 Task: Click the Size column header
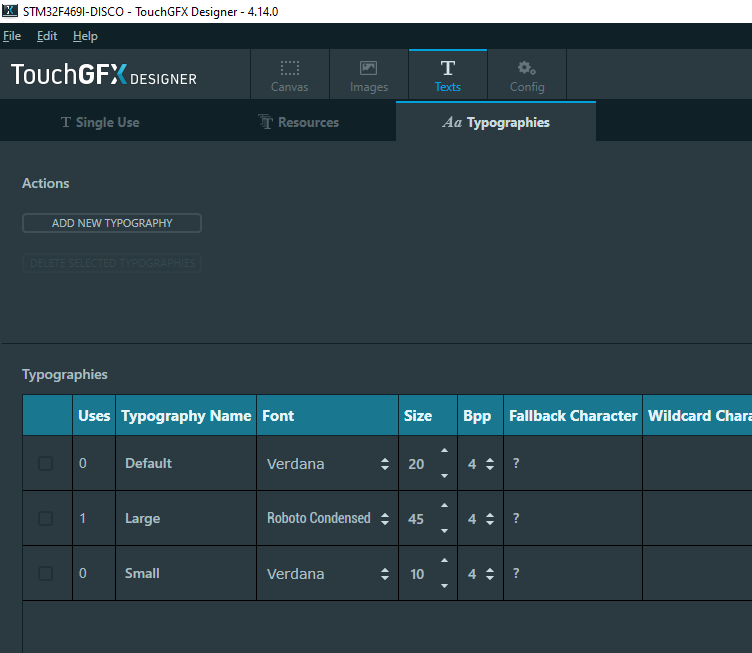(x=428, y=416)
